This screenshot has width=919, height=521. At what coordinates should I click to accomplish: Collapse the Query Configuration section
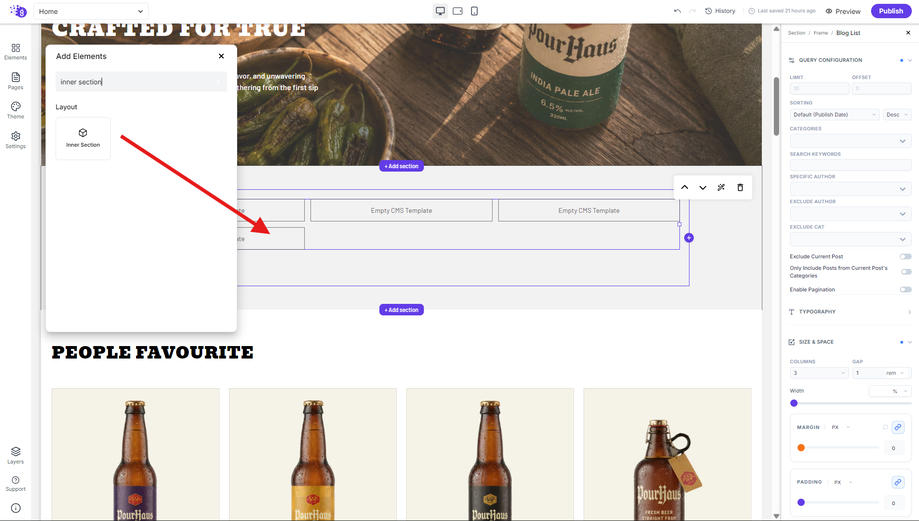[910, 60]
